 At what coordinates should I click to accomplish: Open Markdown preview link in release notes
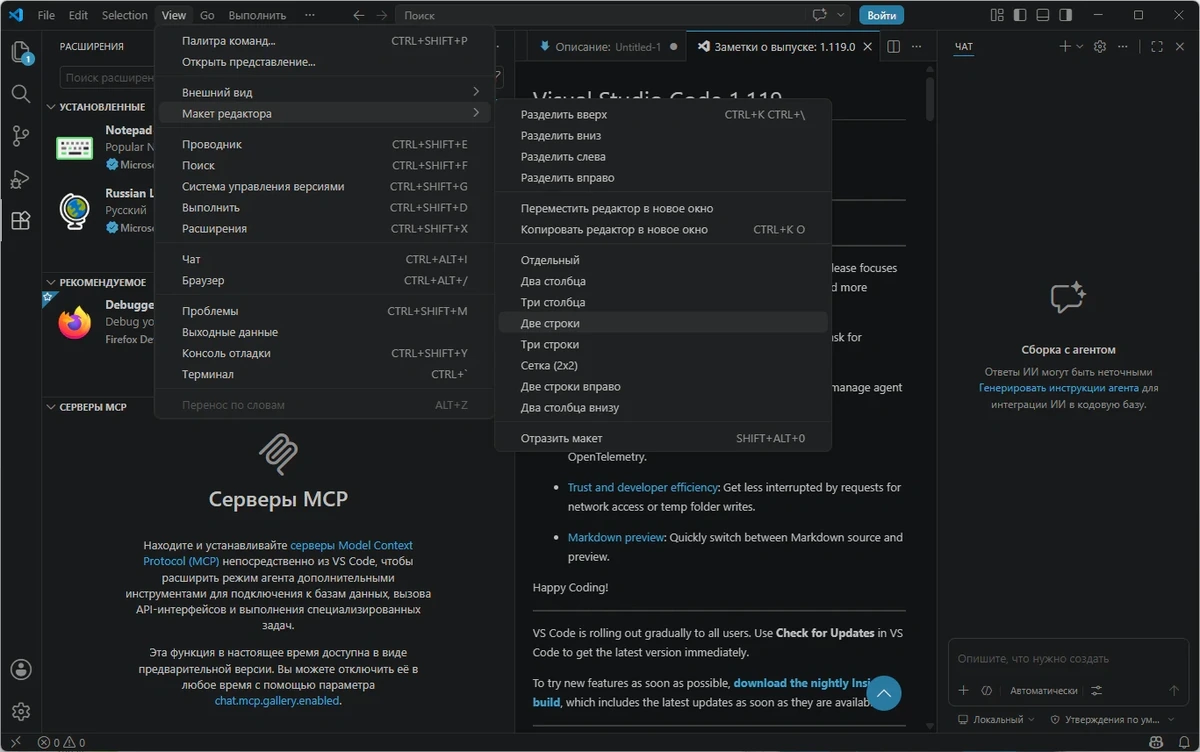tap(615, 537)
